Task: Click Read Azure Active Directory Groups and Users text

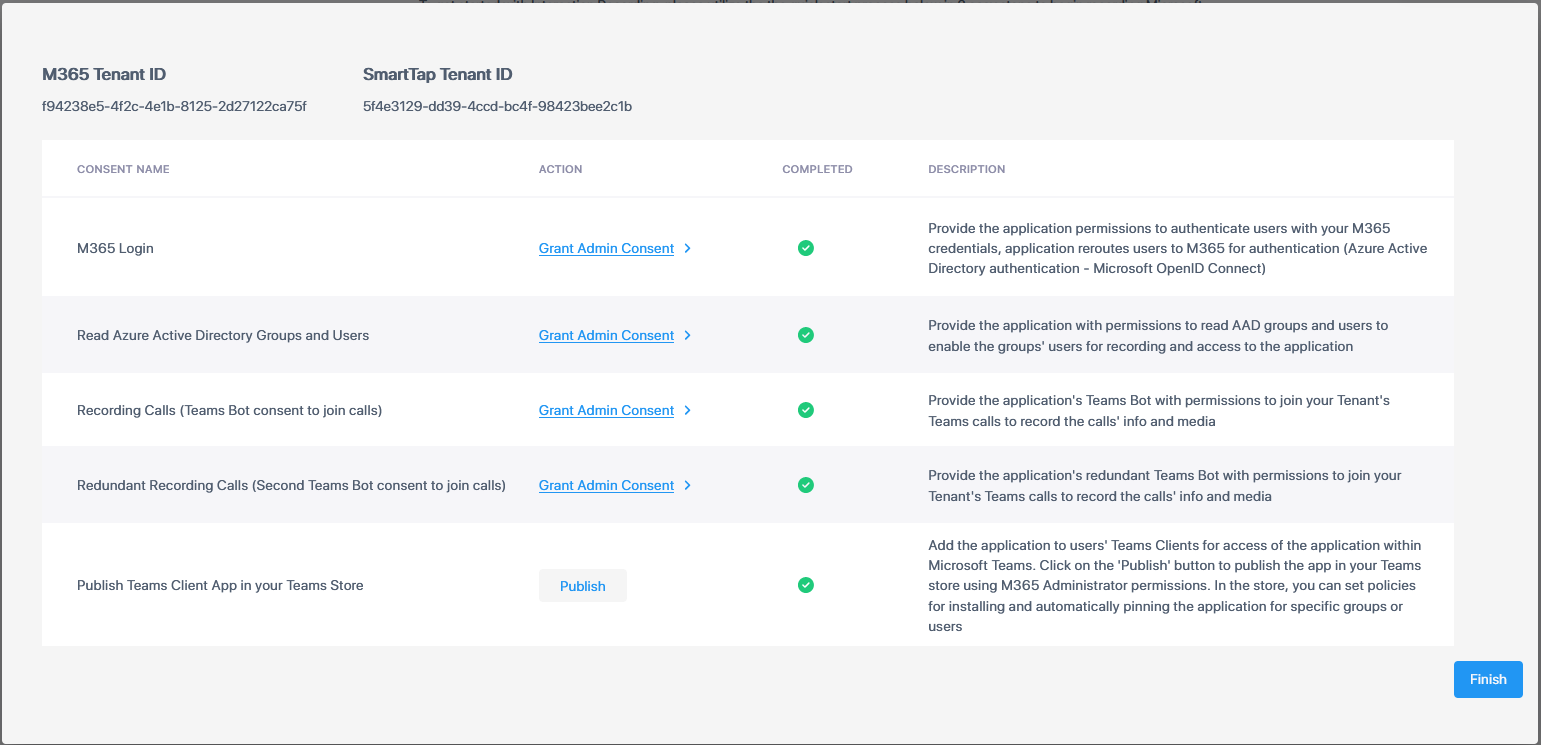Action: tap(223, 335)
